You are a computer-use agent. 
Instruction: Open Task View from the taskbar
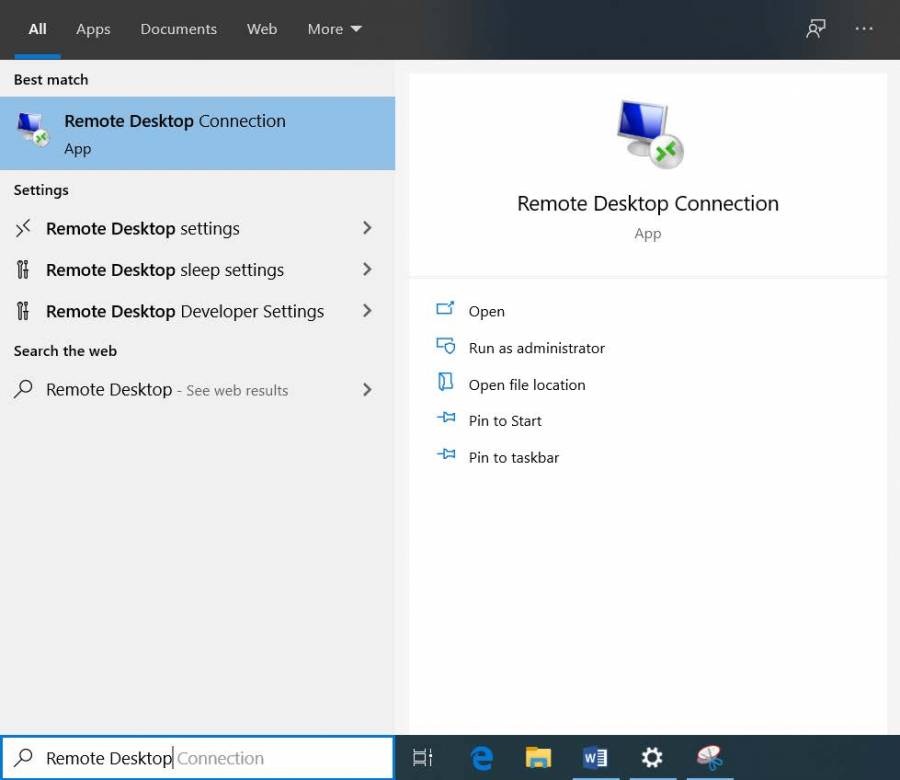(x=423, y=757)
